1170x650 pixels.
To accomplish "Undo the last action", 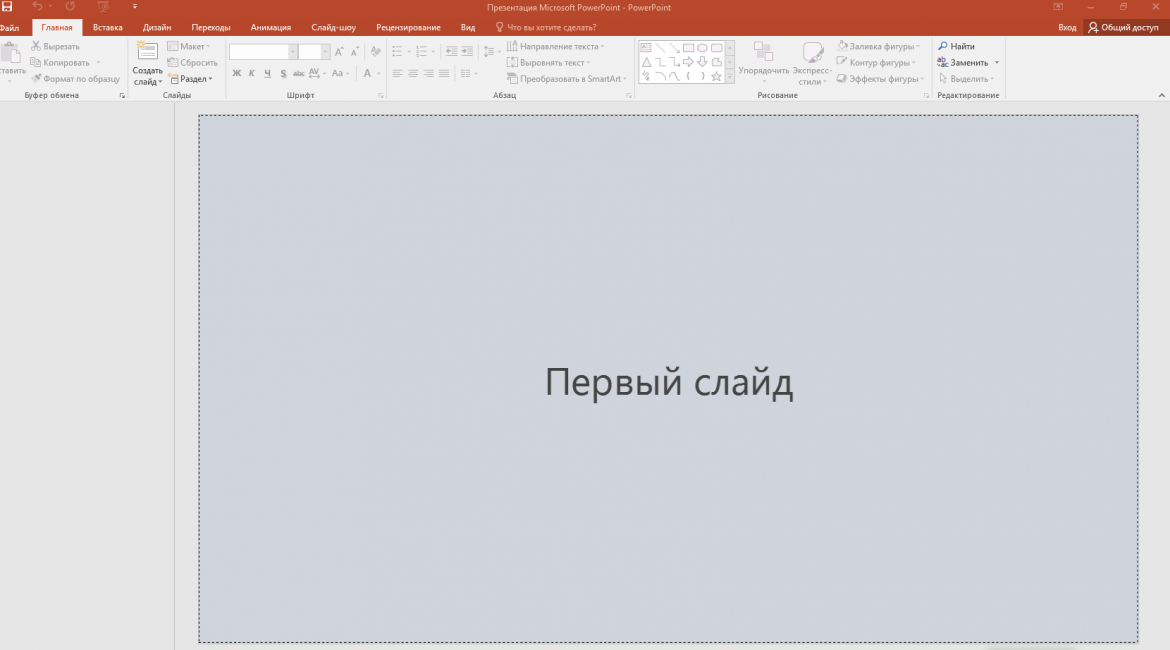I will [37, 6].
